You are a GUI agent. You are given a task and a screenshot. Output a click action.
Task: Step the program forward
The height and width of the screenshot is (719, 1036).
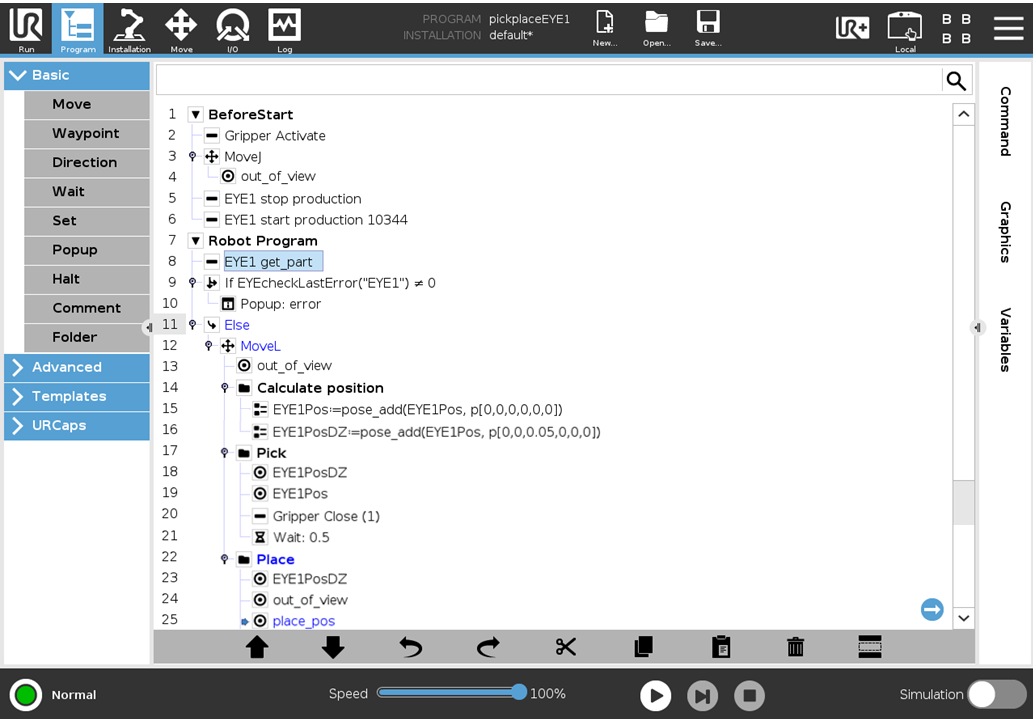click(702, 695)
